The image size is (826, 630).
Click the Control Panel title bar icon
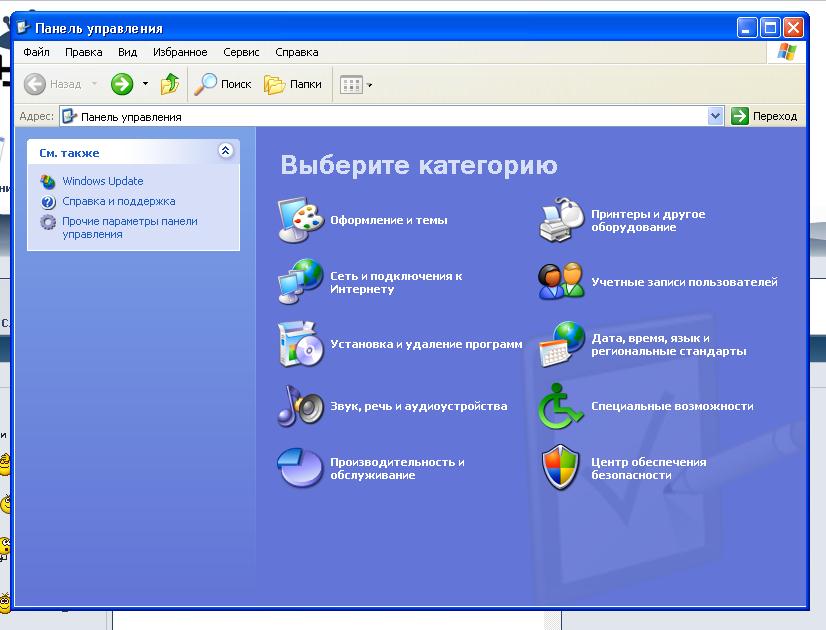pyautogui.click(x=23, y=27)
